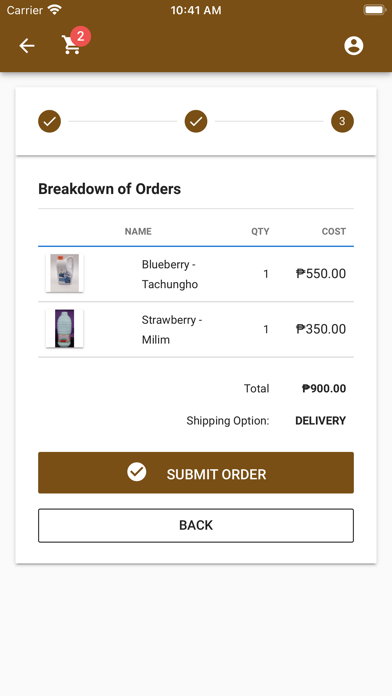Click the Back button
This screenshot has width=392, height=696.
tap(196, 526)
